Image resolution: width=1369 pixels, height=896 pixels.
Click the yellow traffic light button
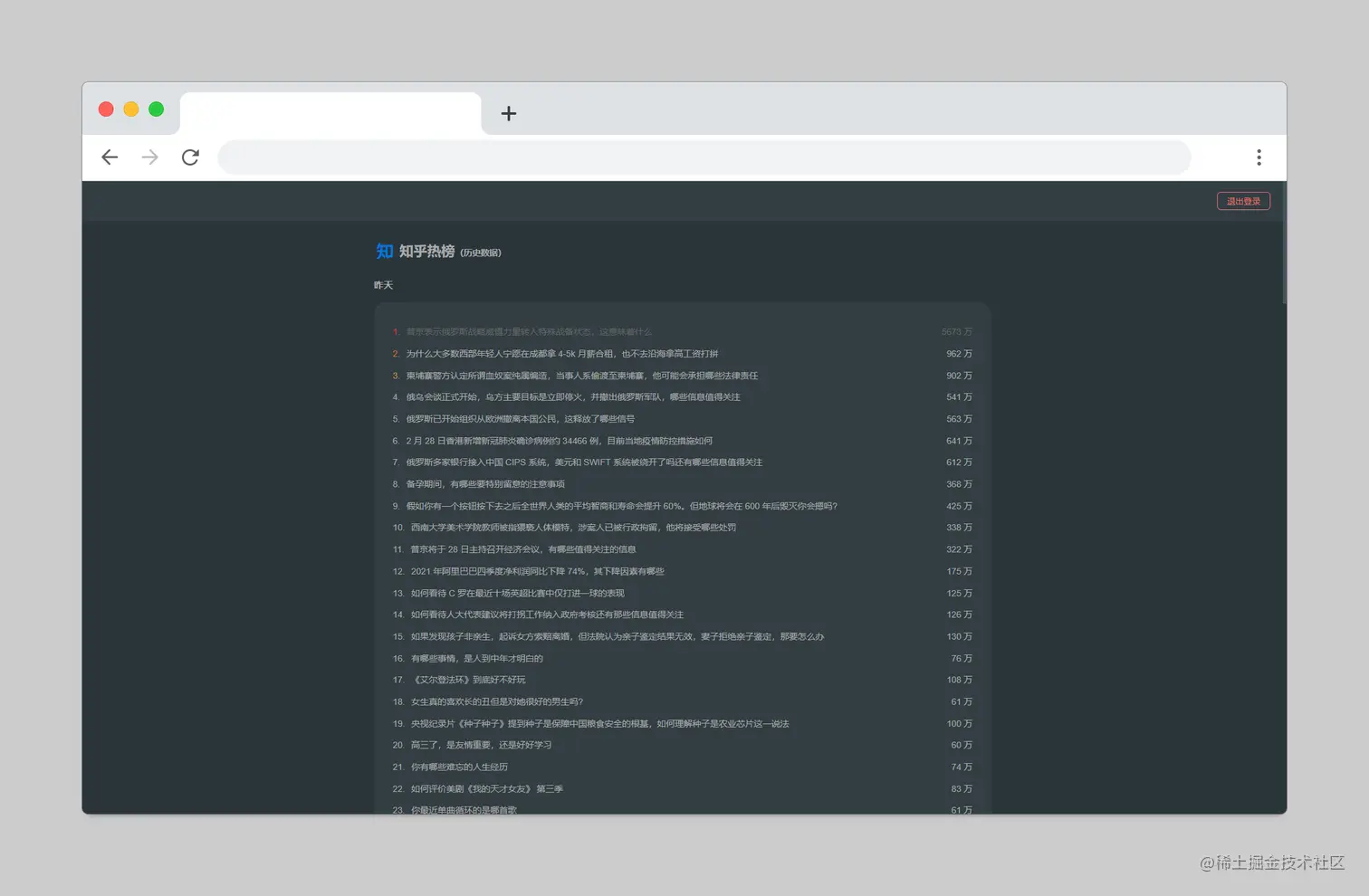tap(130, 109)
